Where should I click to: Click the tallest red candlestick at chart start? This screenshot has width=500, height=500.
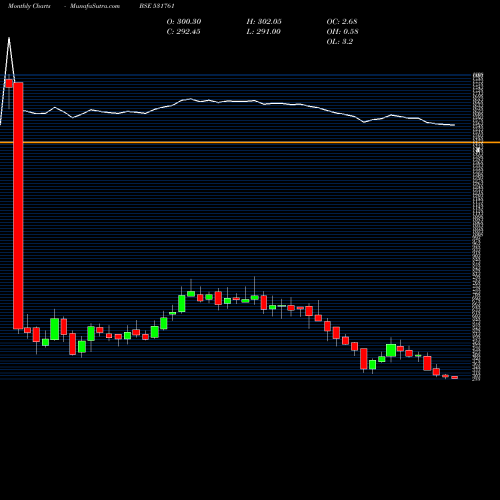click(18, 205)
